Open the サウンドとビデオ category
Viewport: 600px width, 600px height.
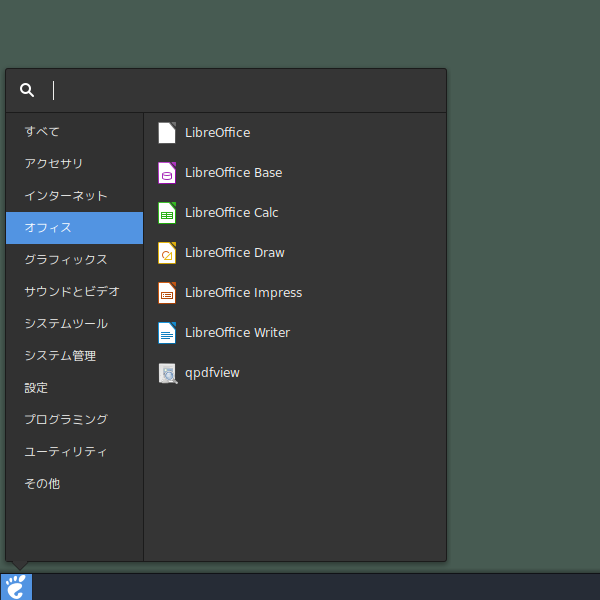click(x=75, y=292)
